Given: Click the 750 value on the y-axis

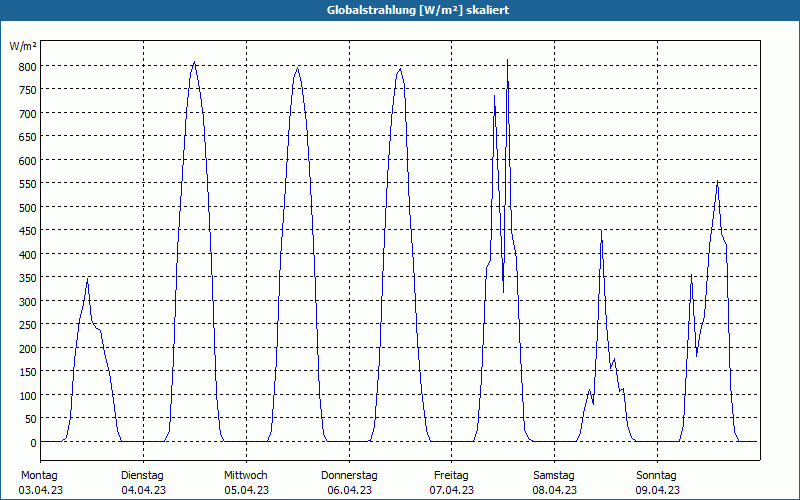Looking at the screenshot, I should (x=28, y=90).
